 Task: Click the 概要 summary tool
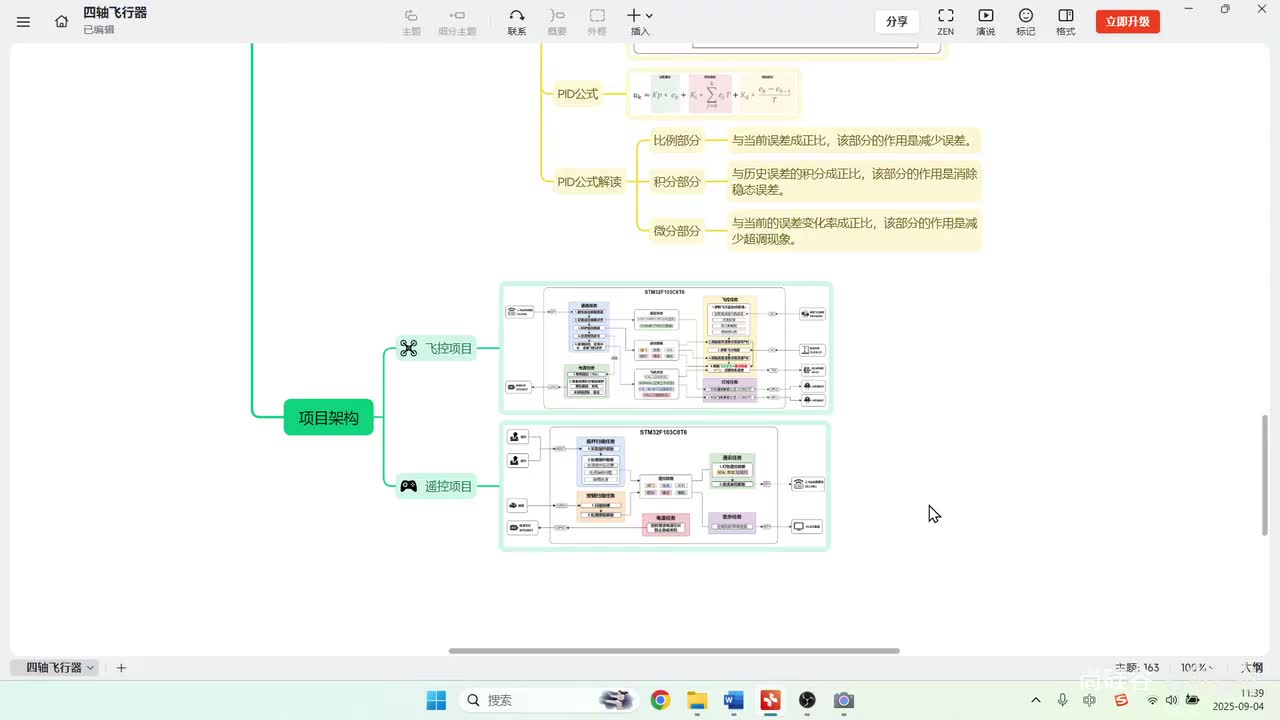click(x=557, y=21)
